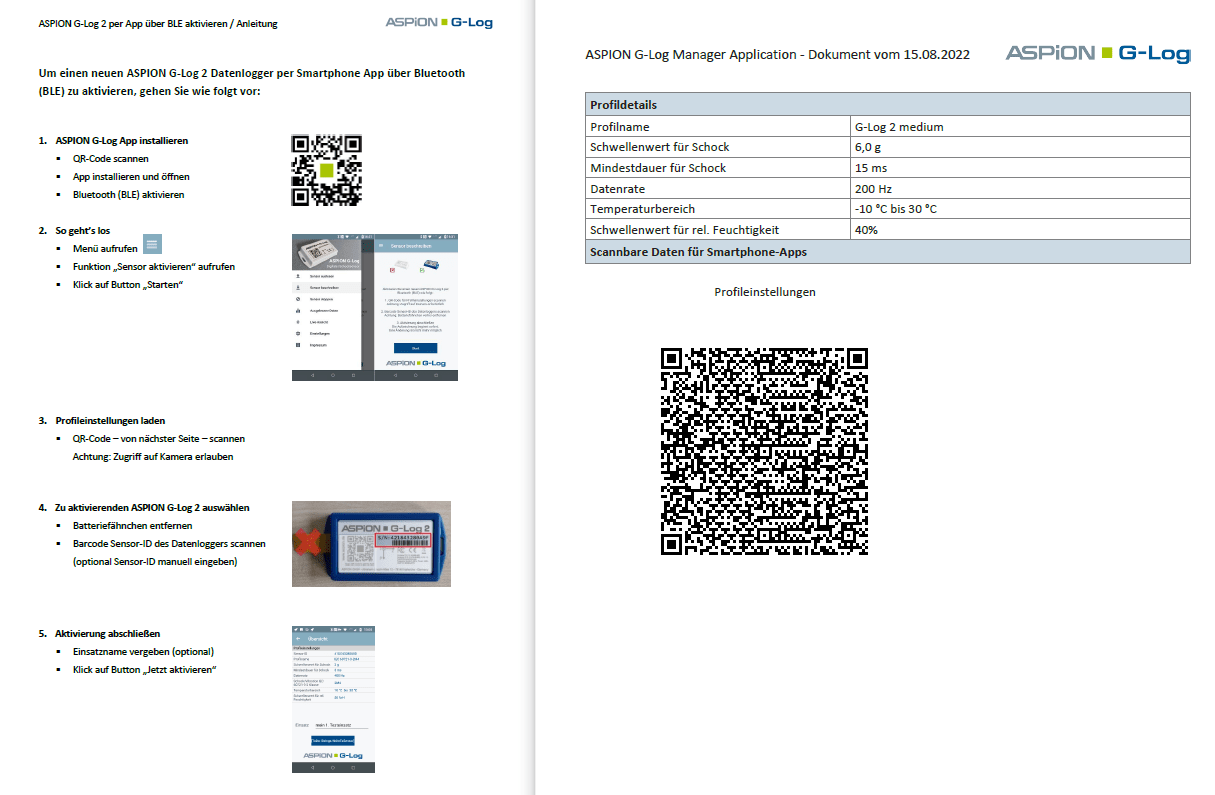Click the blue Start button in the phone screenshot
The height and width of the screenshot is (795, 1215).
(x=416, y=347)
